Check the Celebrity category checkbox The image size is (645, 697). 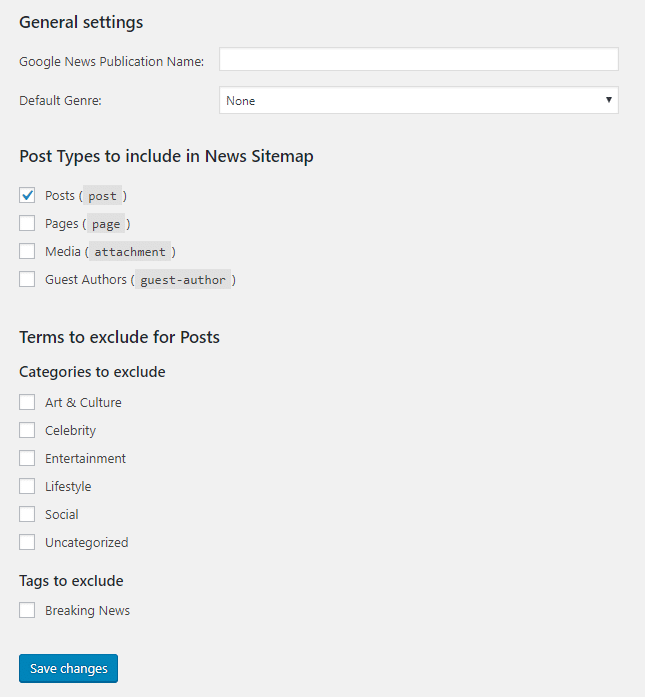(x=27, y=430)
